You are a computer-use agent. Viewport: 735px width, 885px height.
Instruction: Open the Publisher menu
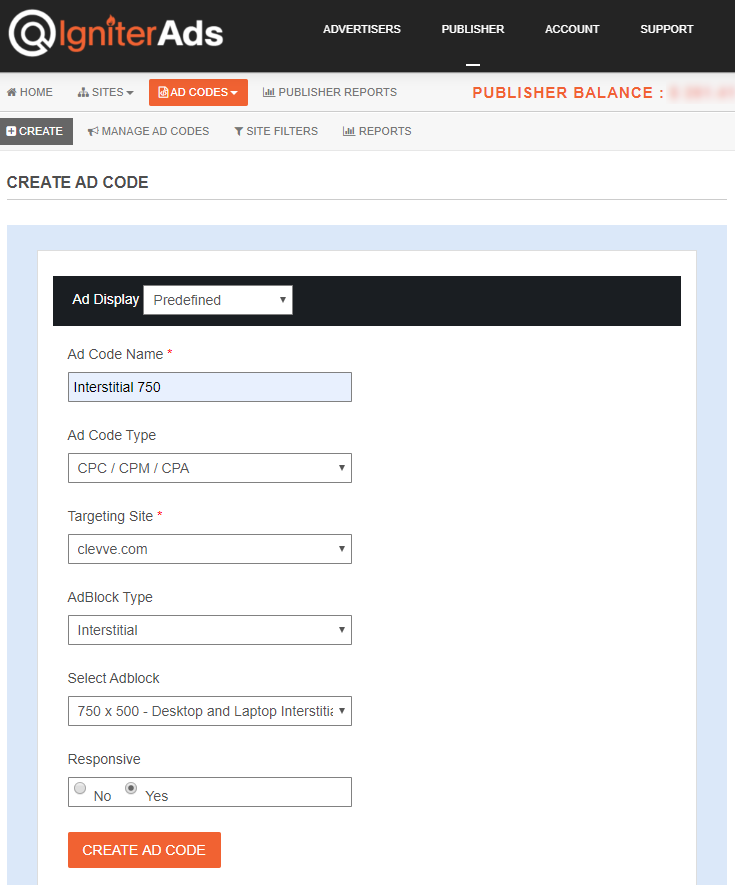coord(472,29)
